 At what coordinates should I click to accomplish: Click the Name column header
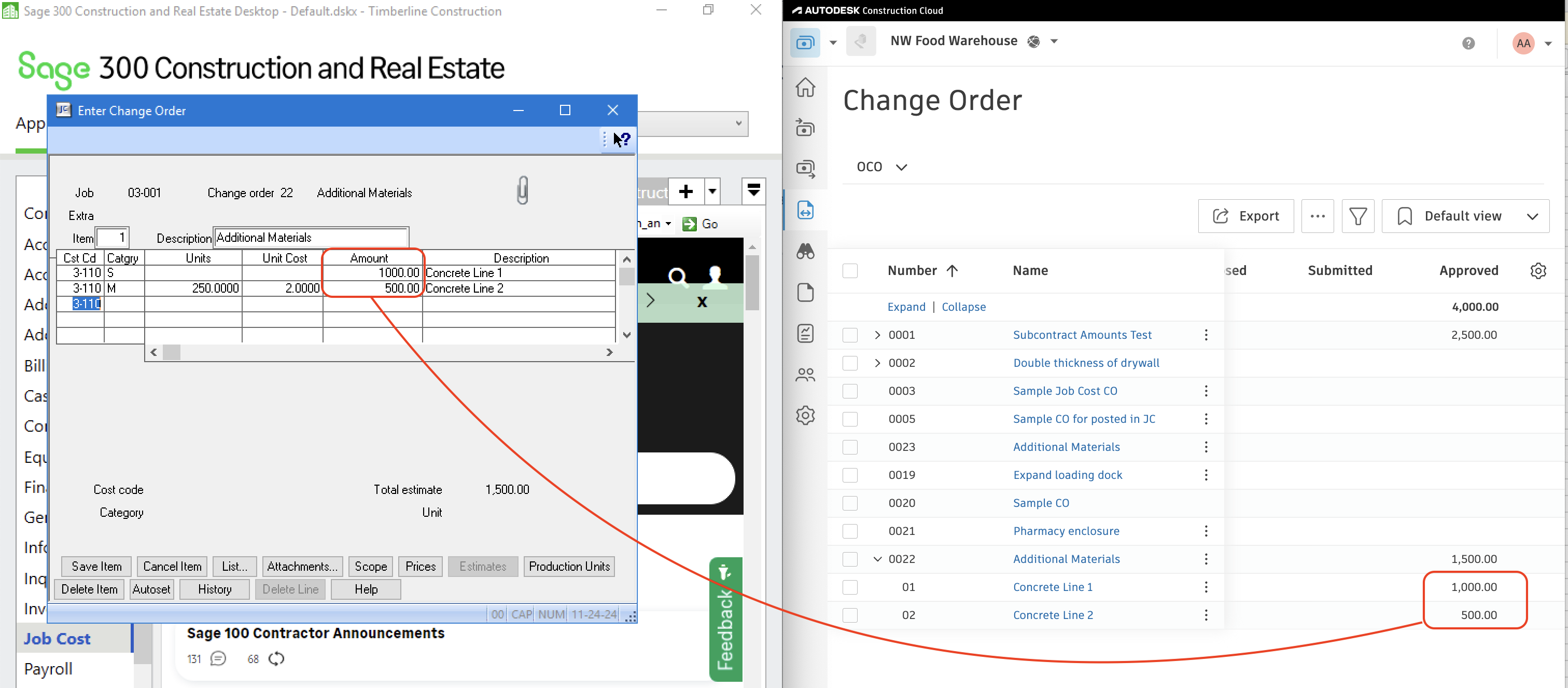pyautogui.click(x=1030, y=271)
